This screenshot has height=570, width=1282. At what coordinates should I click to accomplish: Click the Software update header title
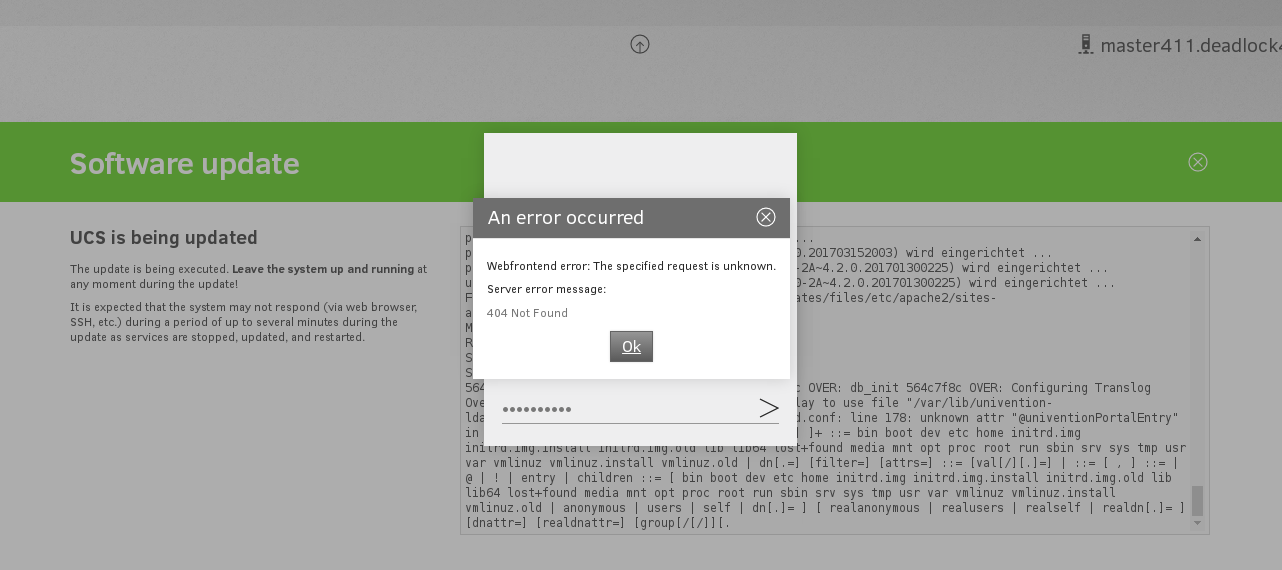(184, 164)
